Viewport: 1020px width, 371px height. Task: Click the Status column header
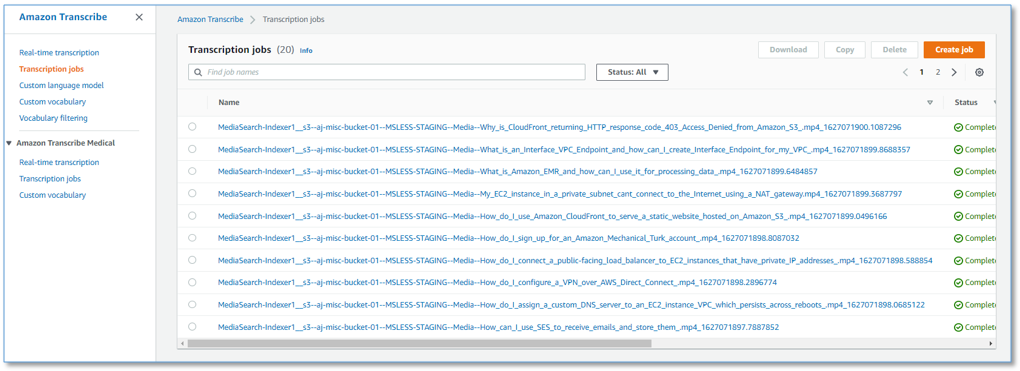[966, 103]
